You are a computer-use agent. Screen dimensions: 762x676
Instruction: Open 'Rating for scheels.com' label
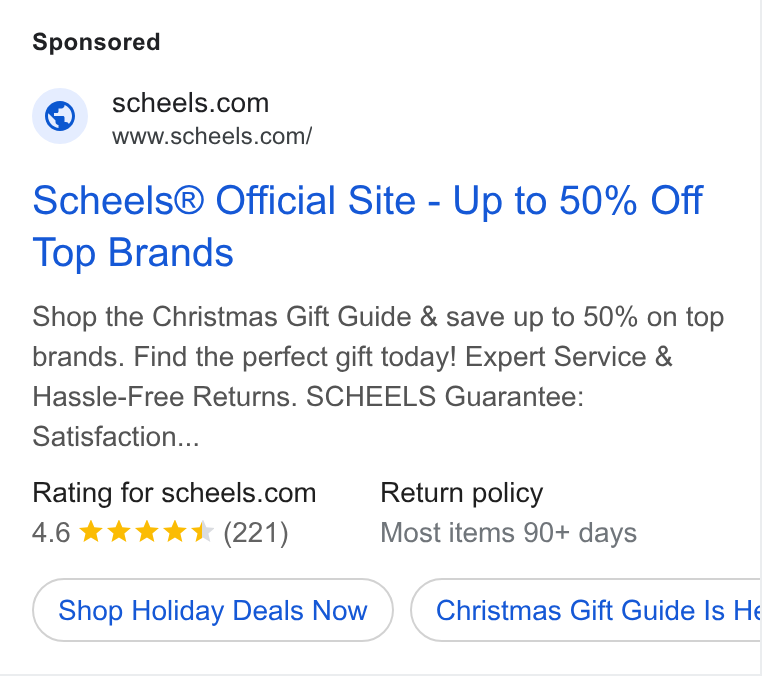click(x=174, y=493)
